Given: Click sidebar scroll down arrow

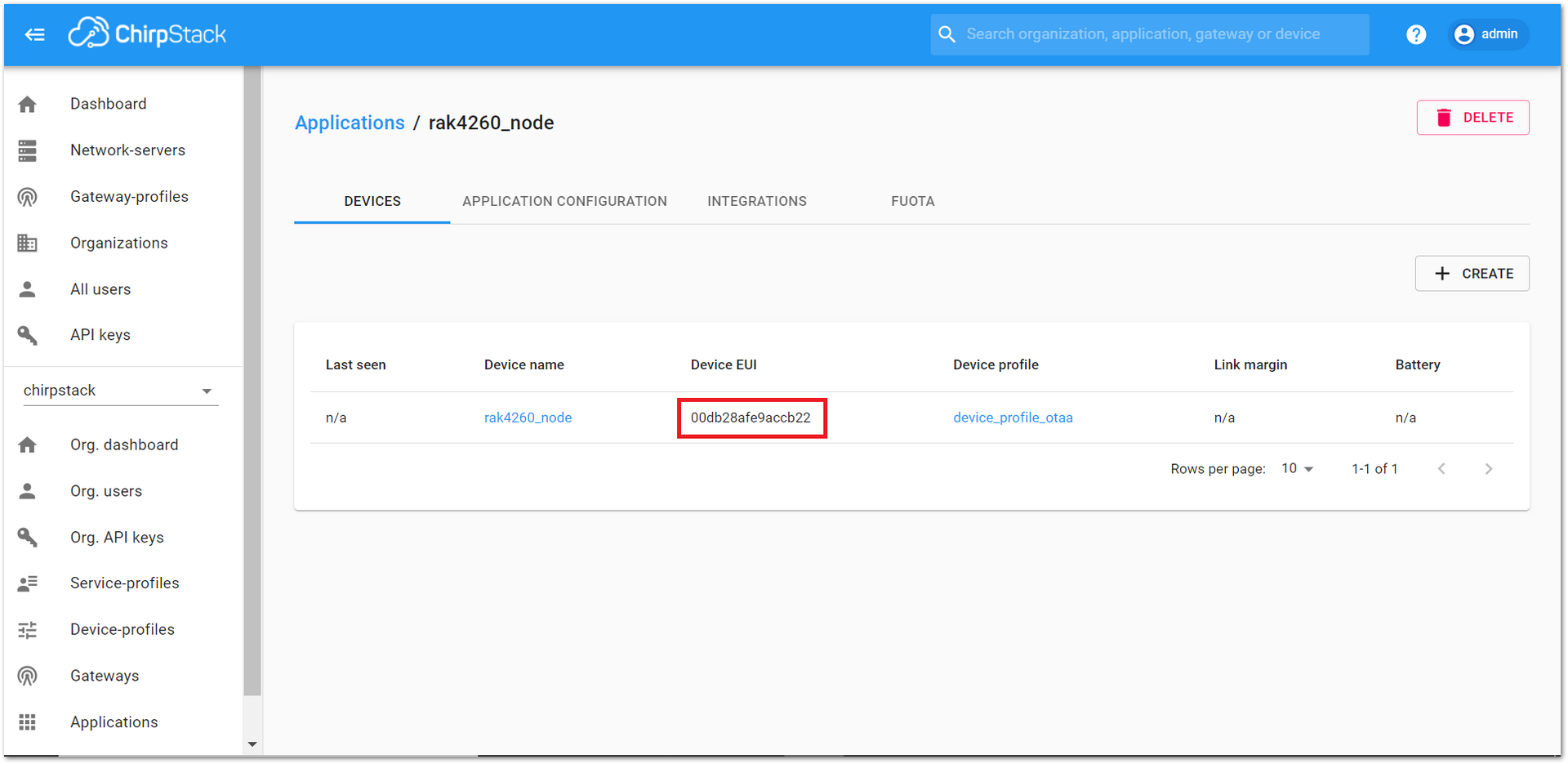Looking at the screenshot, I should click(x=252, y=744).
